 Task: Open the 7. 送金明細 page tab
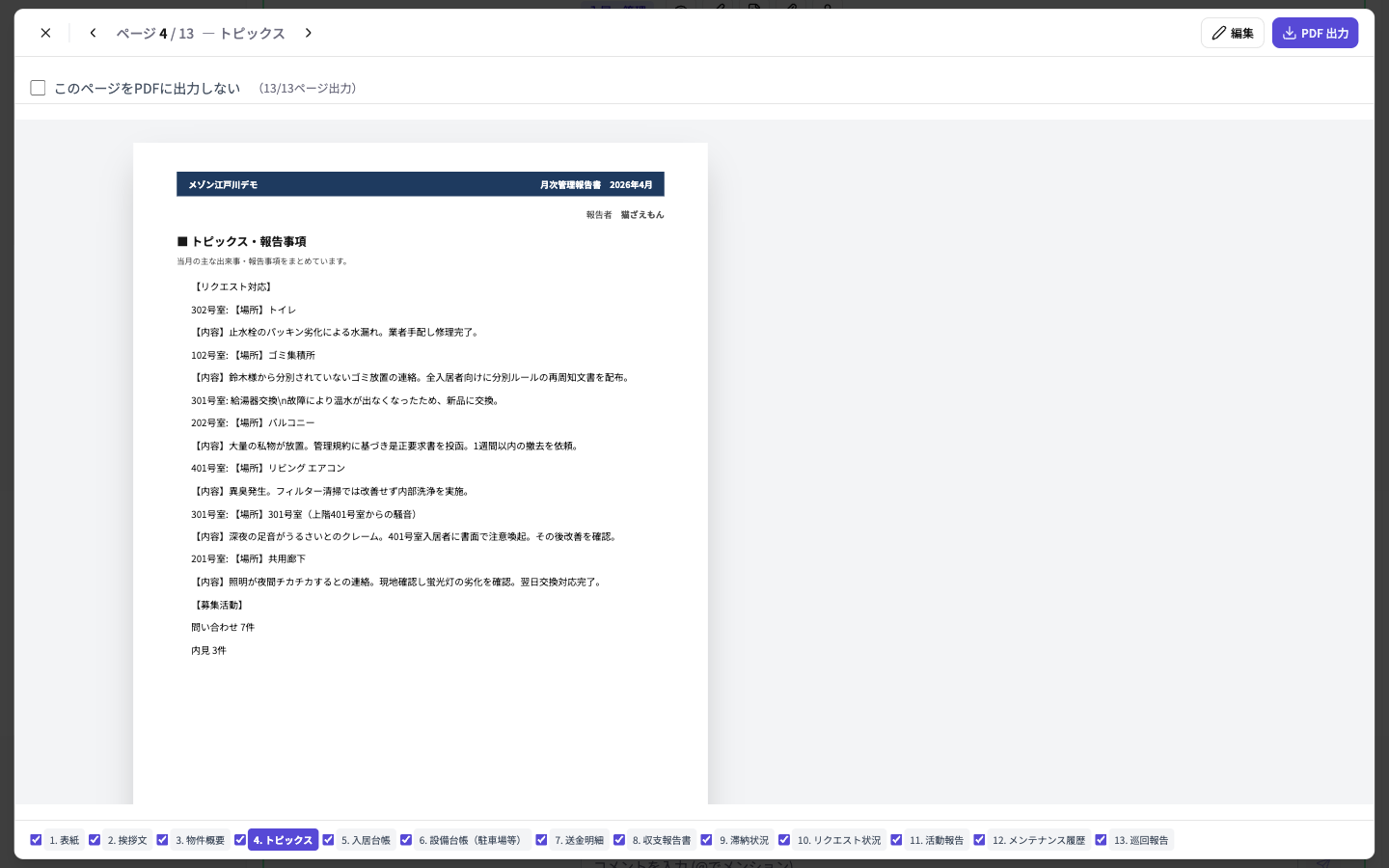point(579,840)
